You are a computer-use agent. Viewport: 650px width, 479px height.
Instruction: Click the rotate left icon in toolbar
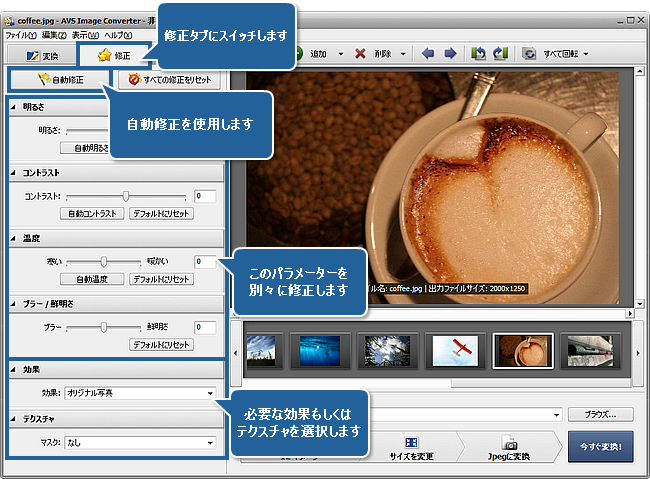point(479,54)
